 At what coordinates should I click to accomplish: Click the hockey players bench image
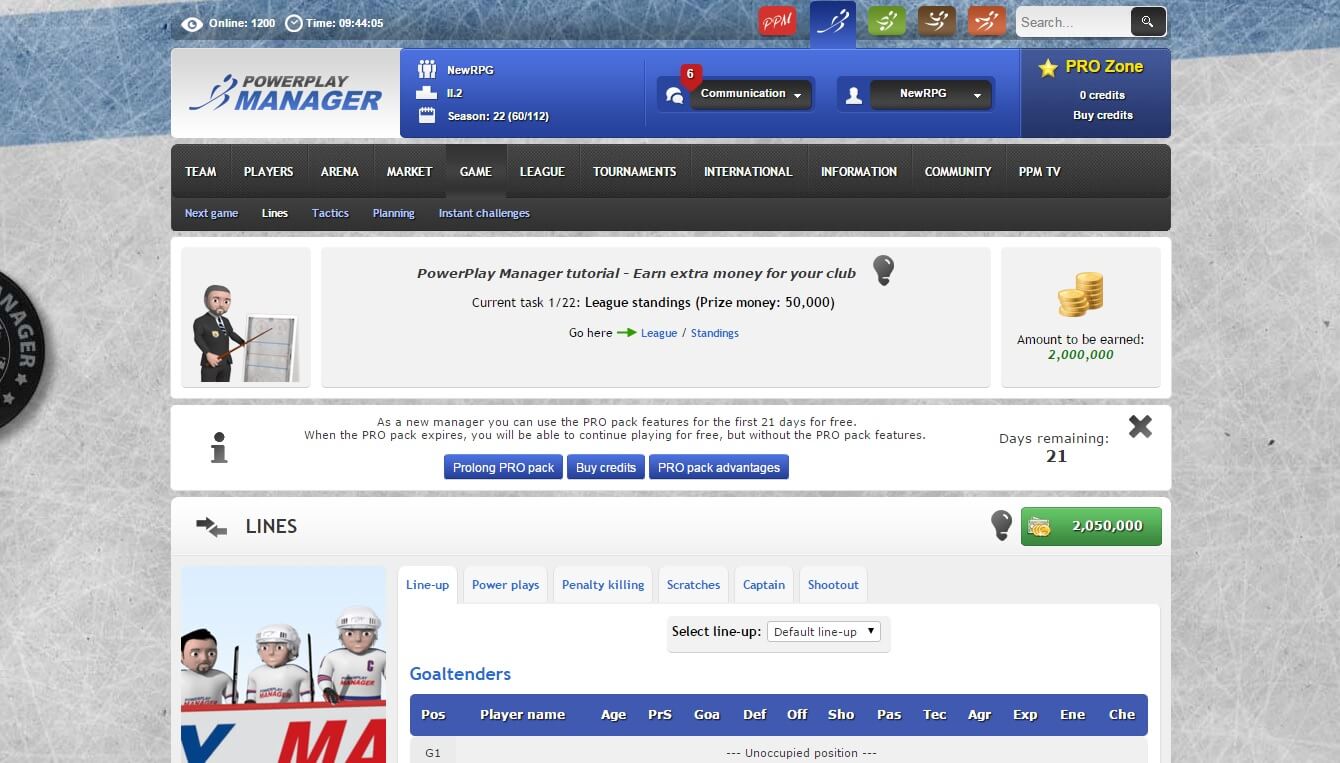click(x=283, y=664)
